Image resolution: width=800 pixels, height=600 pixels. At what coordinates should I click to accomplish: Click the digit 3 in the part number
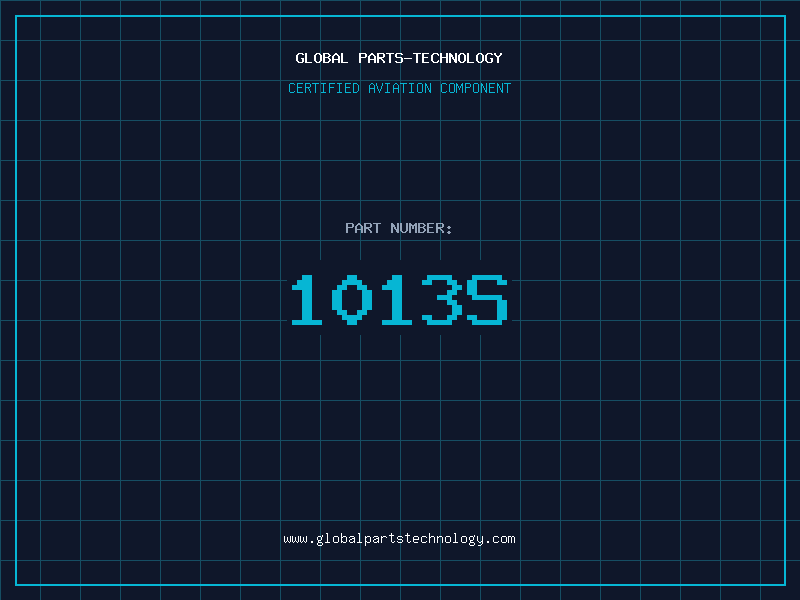442,299
